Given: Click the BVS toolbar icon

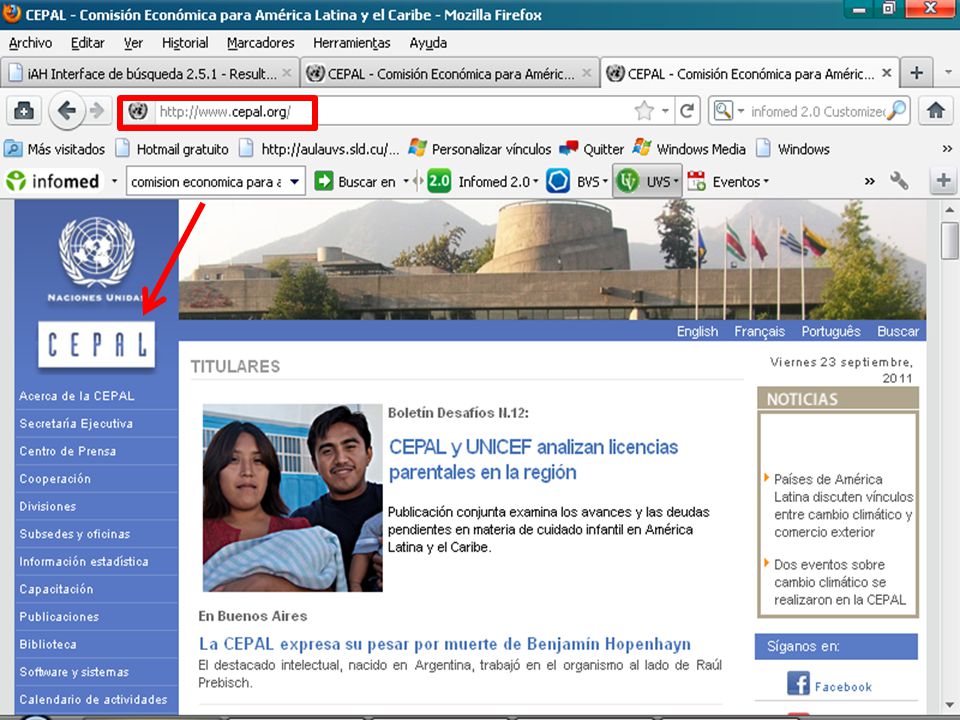Looking at the screenshot, I should (x=558, y=181).
